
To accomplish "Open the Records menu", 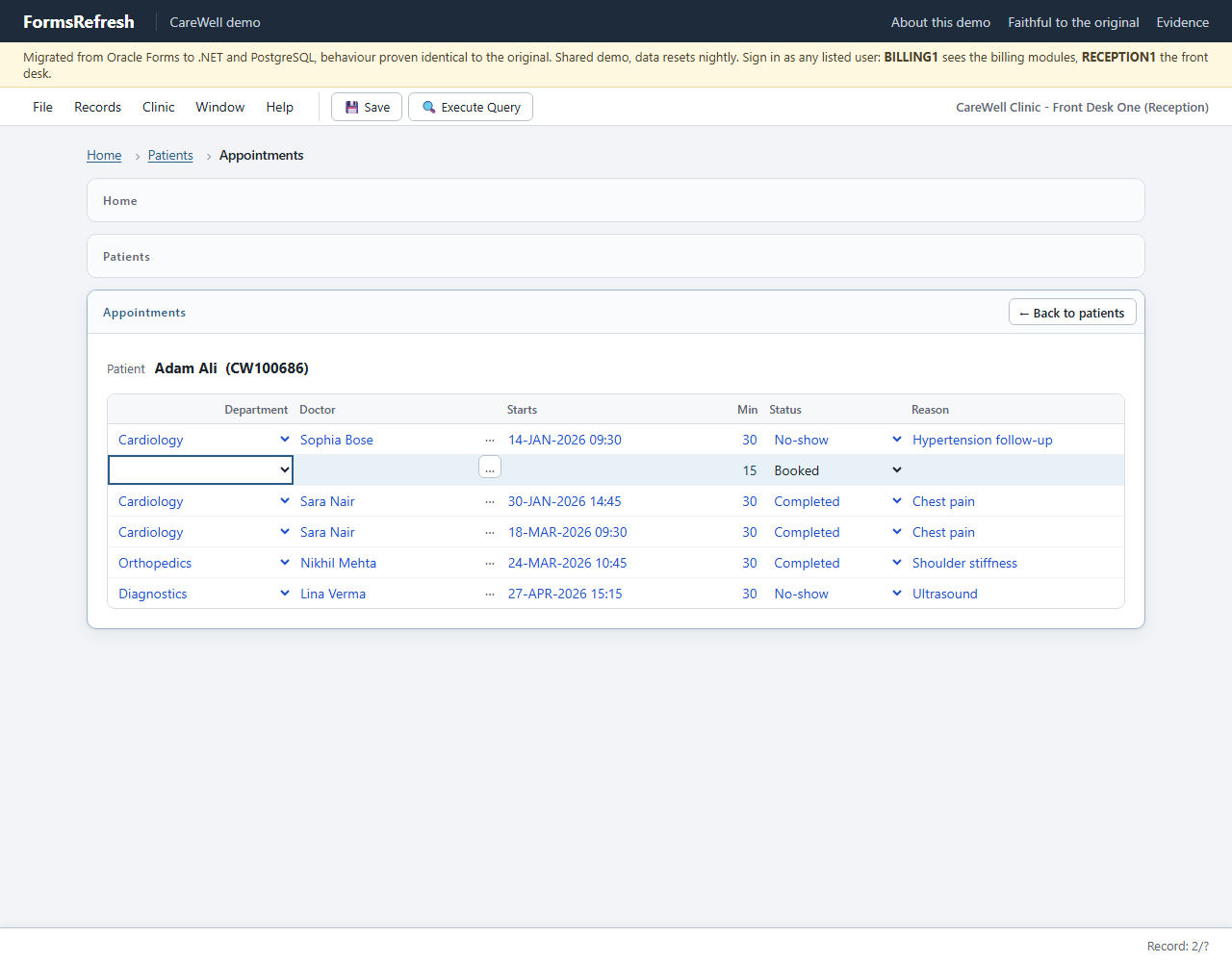I will [x=97, y=107].
